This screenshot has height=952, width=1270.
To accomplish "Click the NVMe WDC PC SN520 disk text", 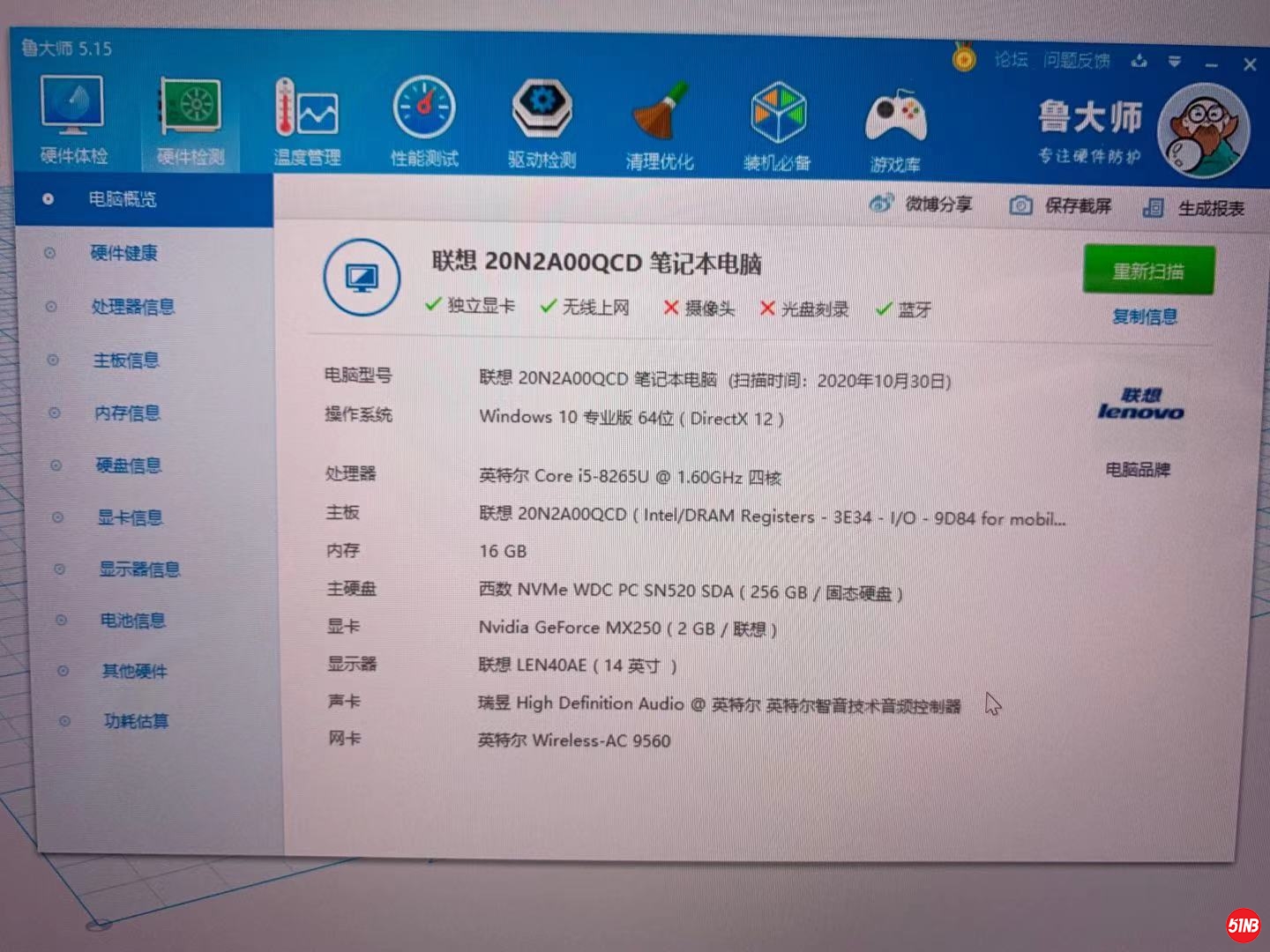I will 691,591.
